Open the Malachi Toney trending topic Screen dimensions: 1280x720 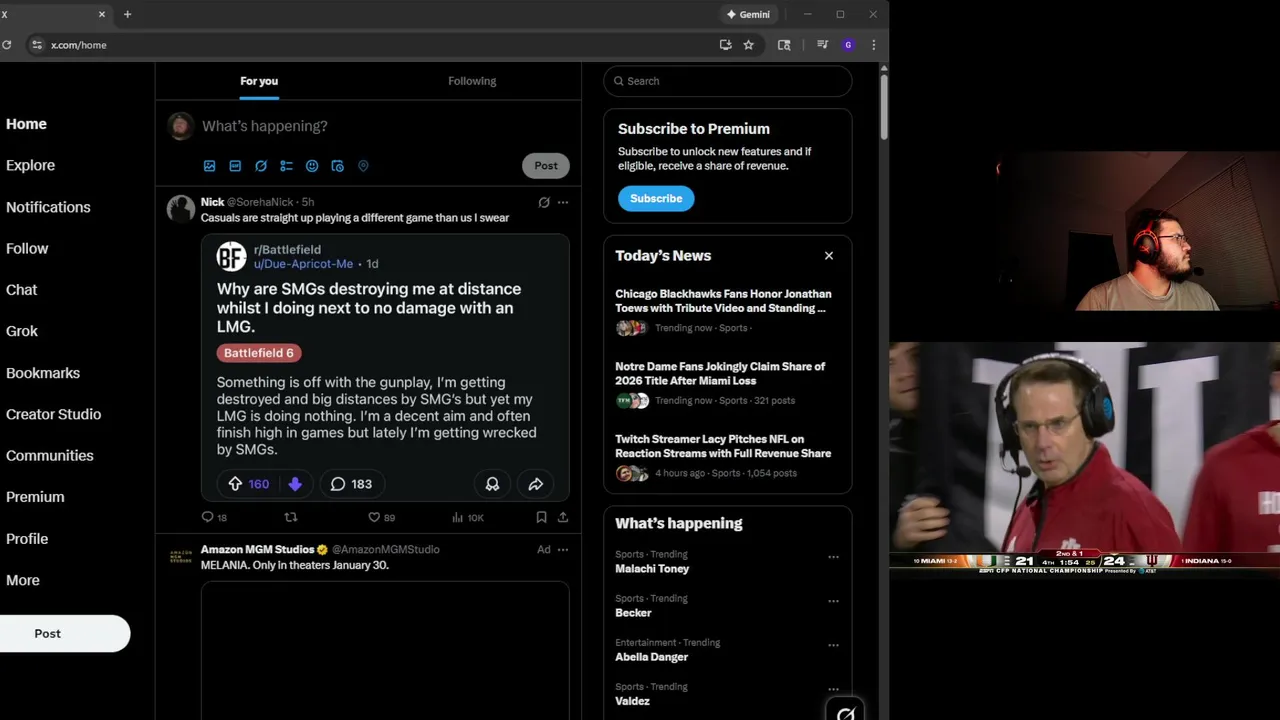(652, 569)
